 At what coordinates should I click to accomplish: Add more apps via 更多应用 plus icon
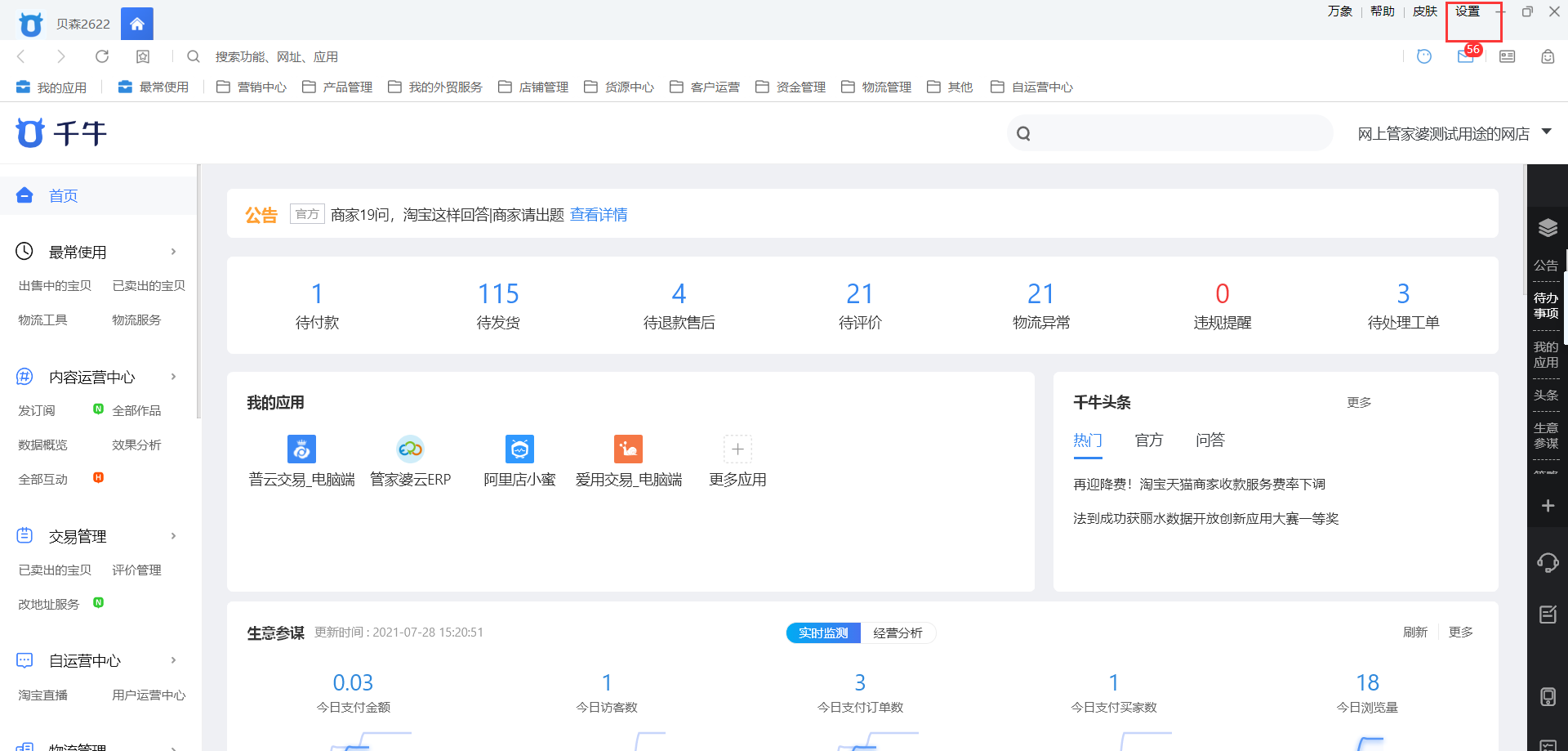737,449
